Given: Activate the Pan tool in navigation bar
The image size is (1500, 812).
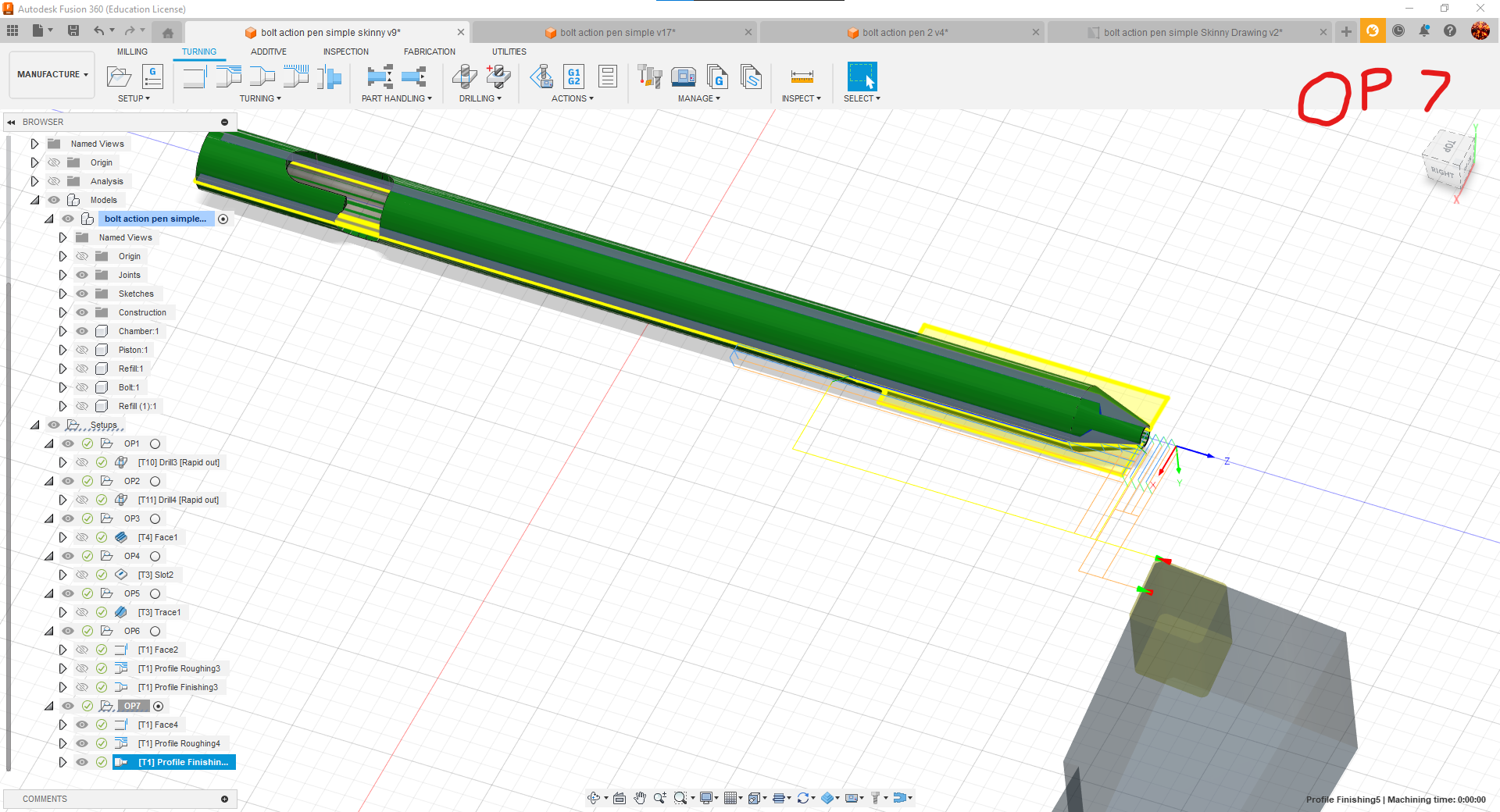Looking at the screenshot, I should tap(641, 798).
